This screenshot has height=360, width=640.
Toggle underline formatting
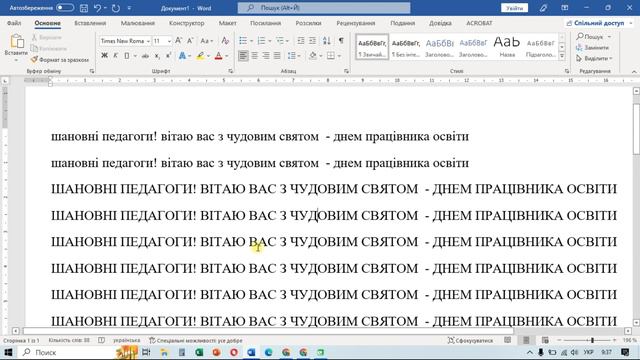127,56
